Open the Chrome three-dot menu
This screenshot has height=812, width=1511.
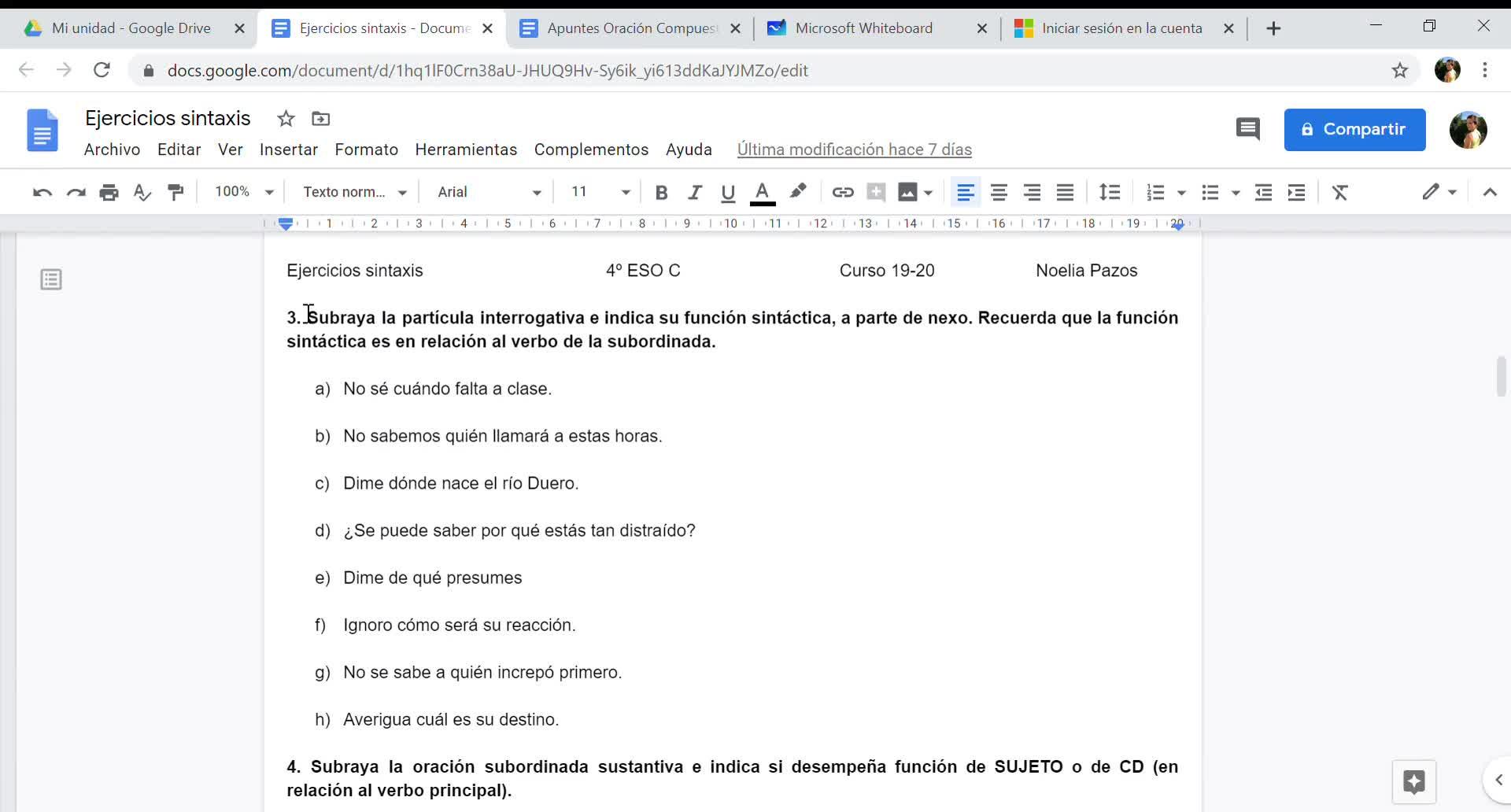[x=1485, y=71]
